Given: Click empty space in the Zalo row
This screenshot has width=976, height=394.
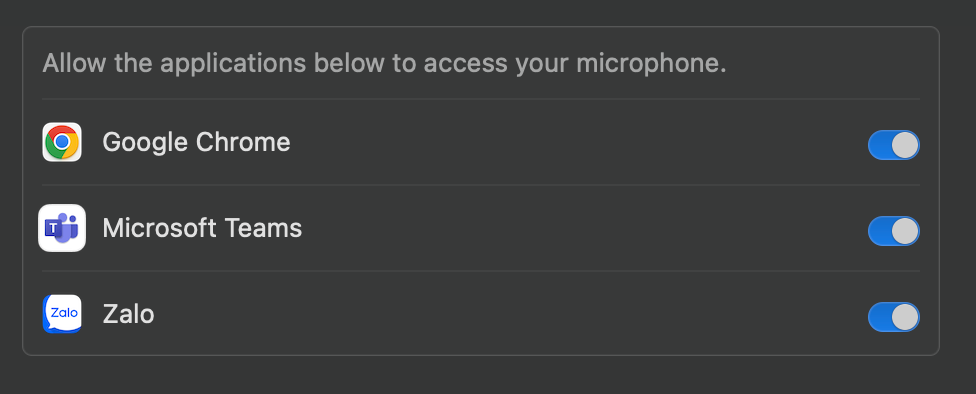Looking at the screenshot, I should (x=510, y=314).
